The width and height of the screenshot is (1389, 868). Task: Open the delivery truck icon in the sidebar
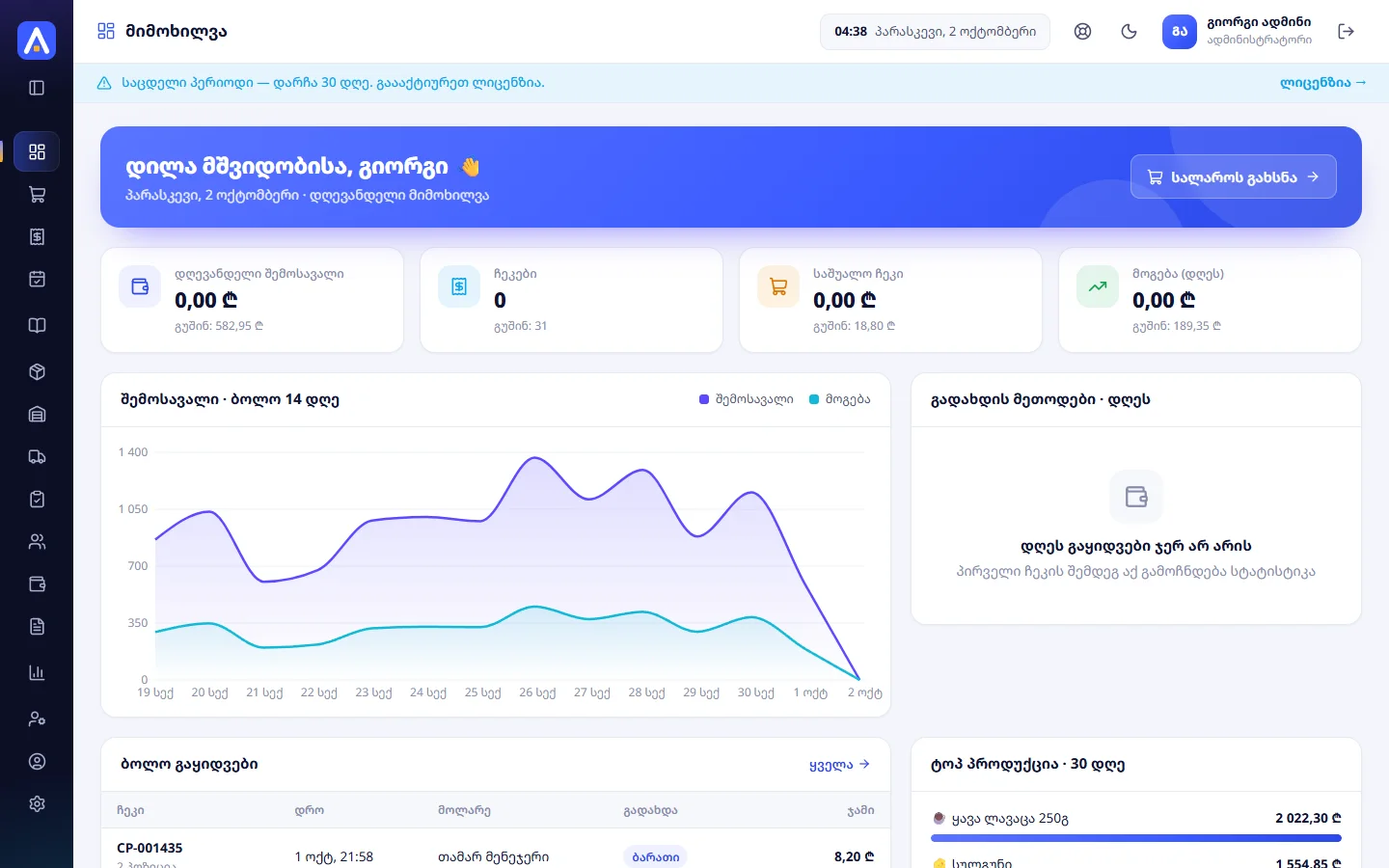pyautogui.click(x=37, y=456)
